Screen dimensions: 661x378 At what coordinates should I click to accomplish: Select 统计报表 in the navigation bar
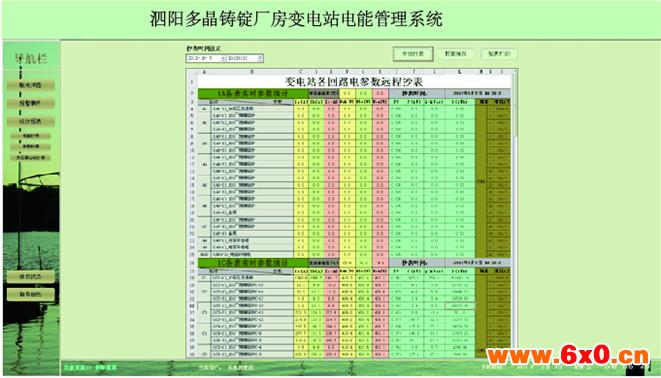coord(30,121)
